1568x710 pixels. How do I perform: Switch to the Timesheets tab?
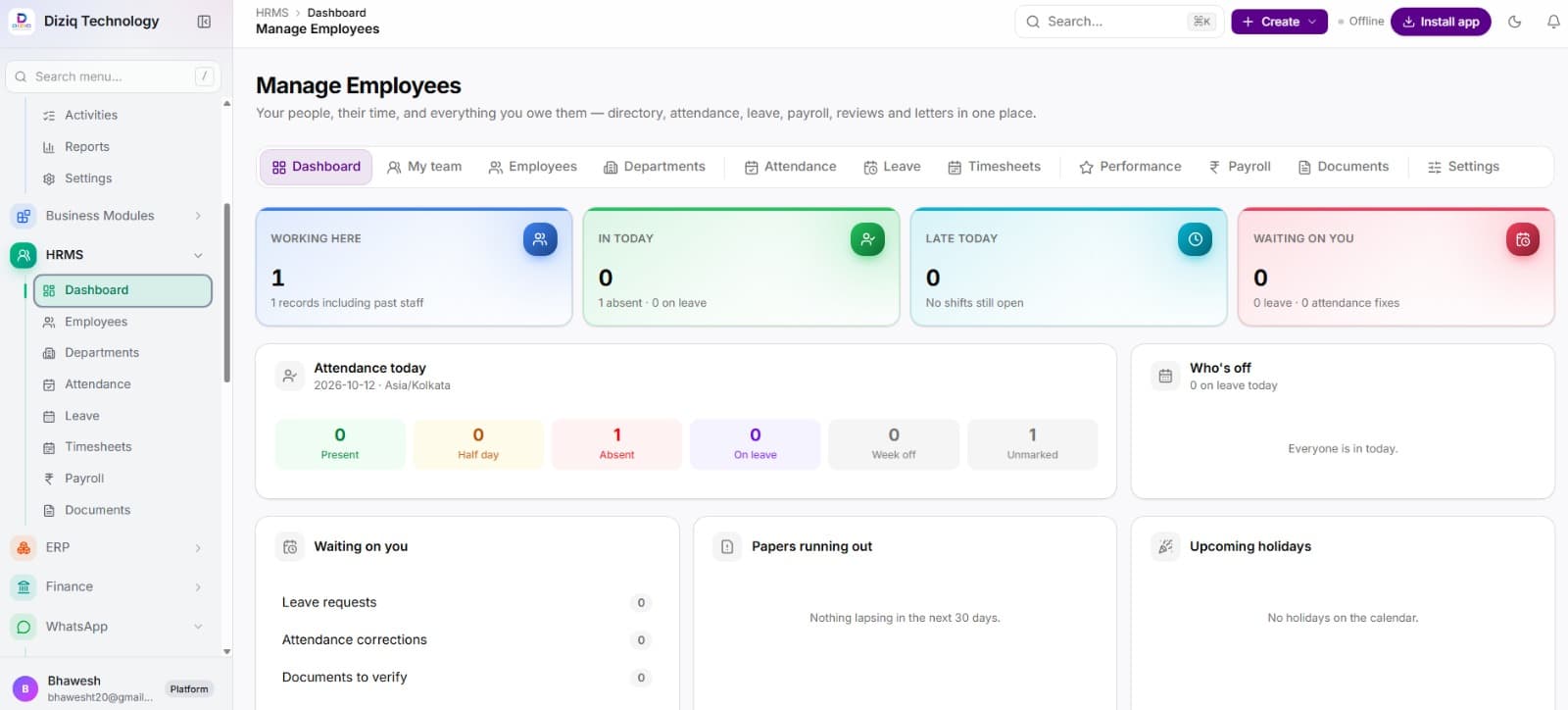click(995, 167)
